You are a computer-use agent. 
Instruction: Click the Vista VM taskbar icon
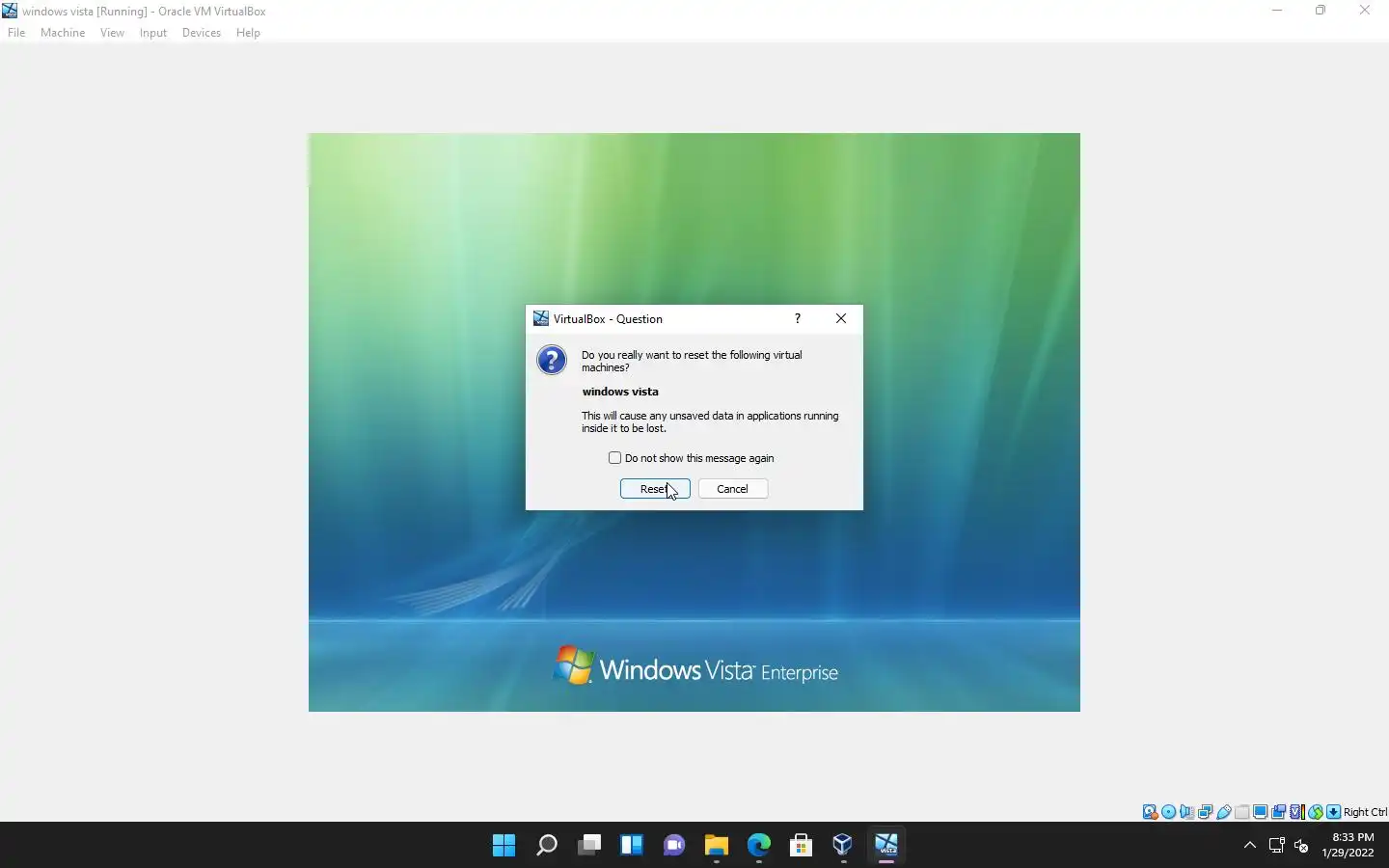coord(885,846)
